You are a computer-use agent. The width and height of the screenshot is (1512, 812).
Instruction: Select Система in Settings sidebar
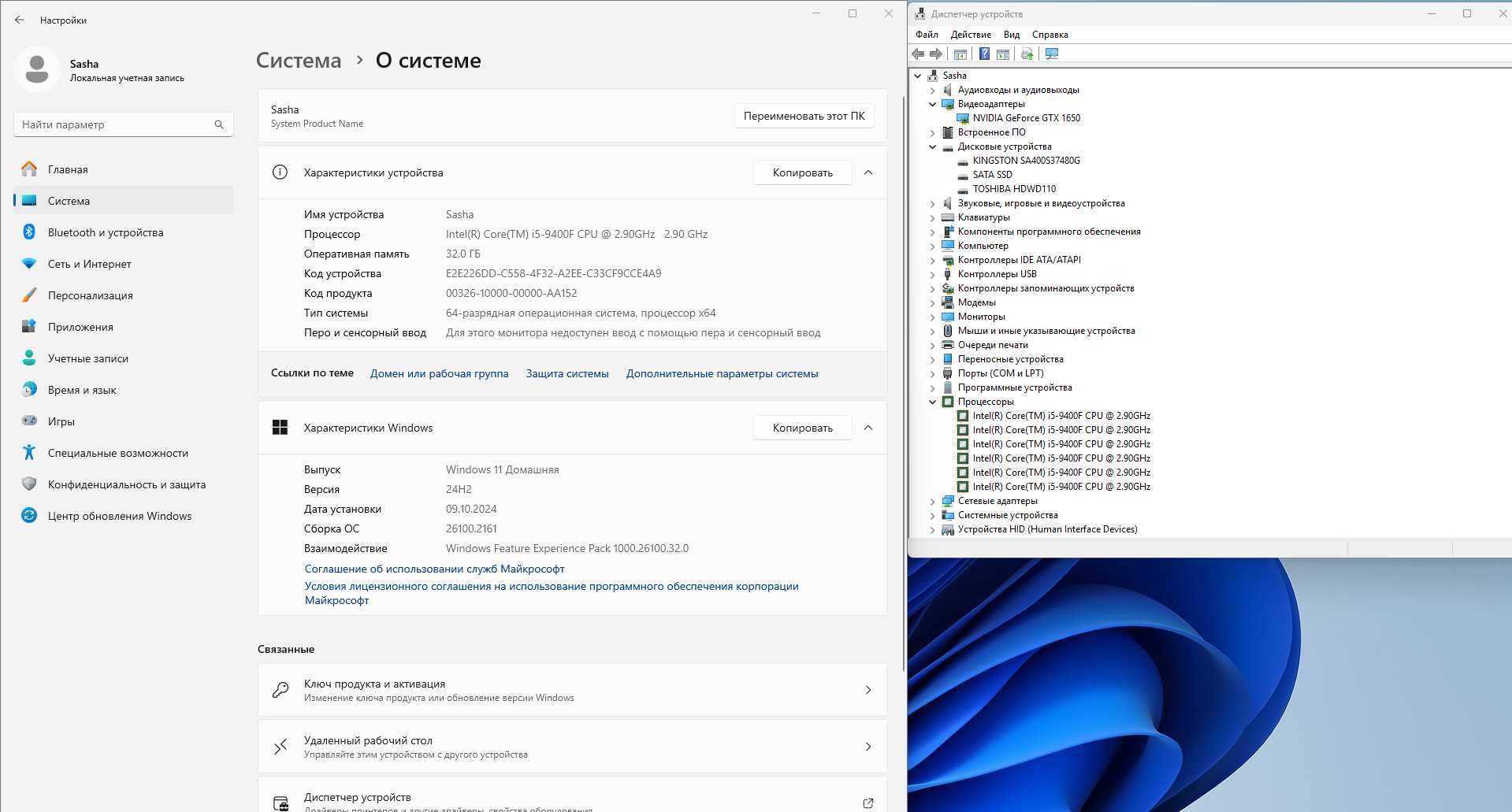pos(124,201)
